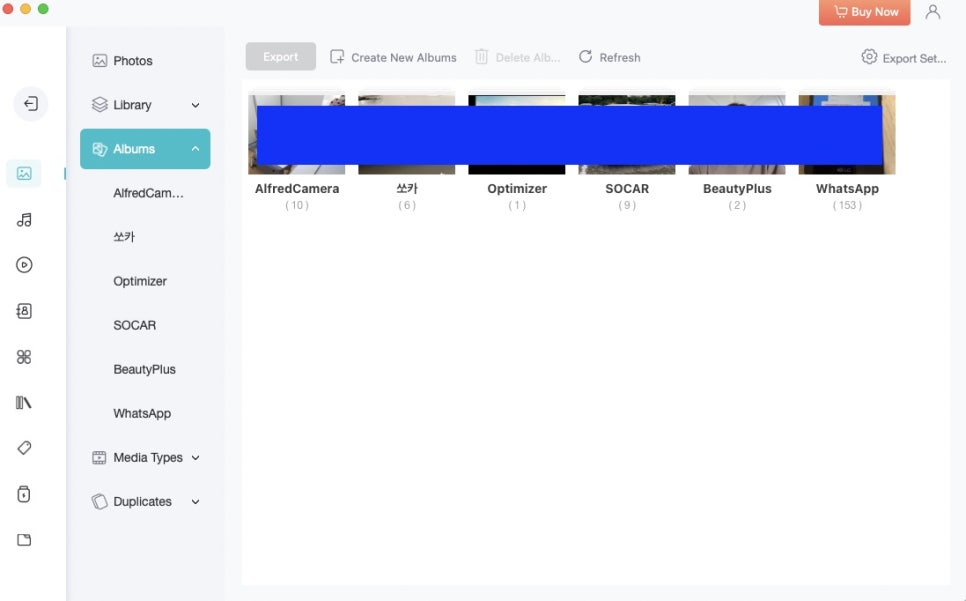Click the BeautyPlus album name under thumbnail
Viewport: 966px width, 601px height.
737,188
